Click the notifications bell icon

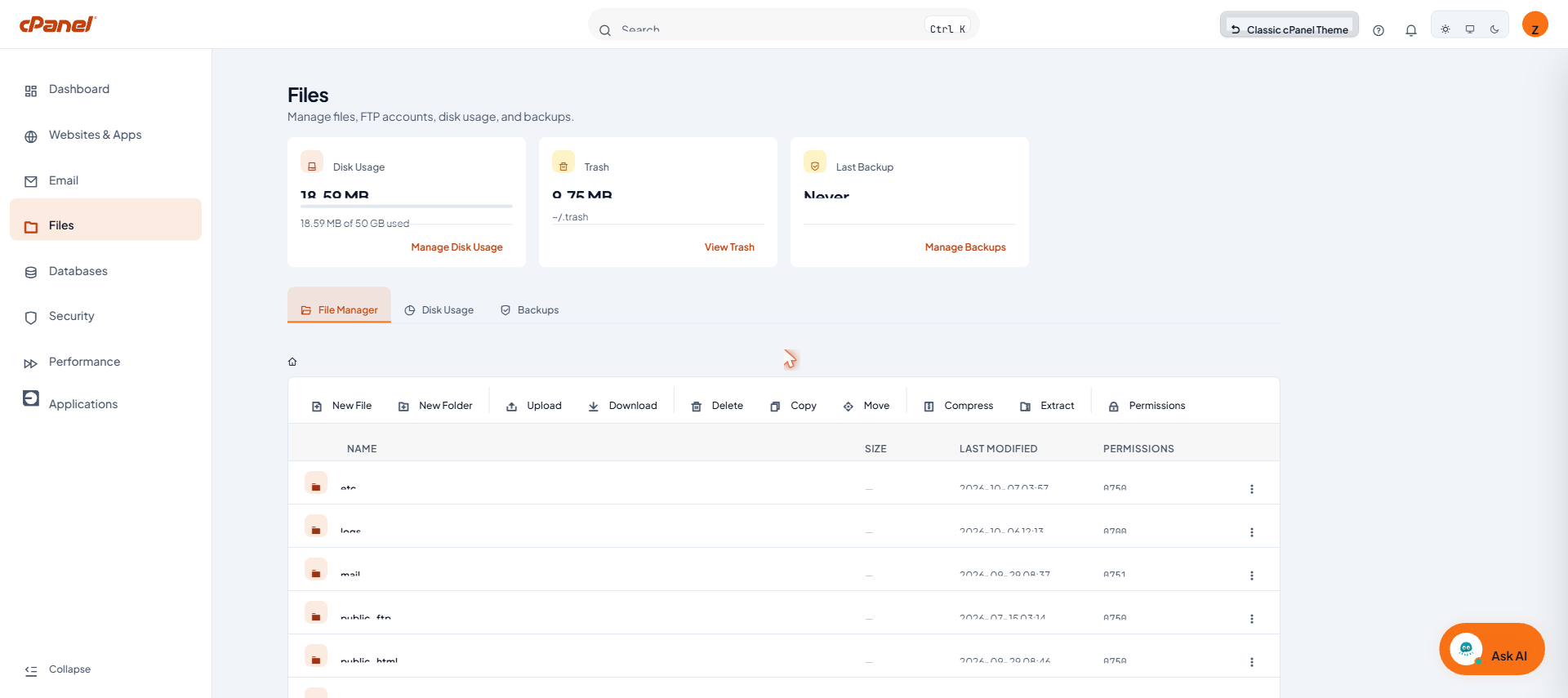click(x=1410, y=30)
